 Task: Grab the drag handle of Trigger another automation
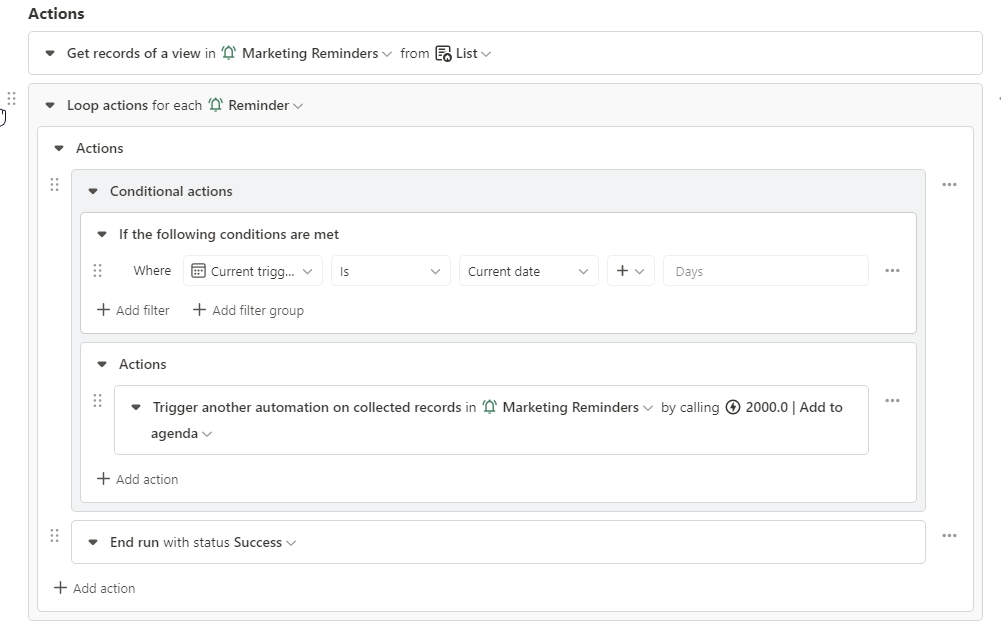click(x=97, y=400)
